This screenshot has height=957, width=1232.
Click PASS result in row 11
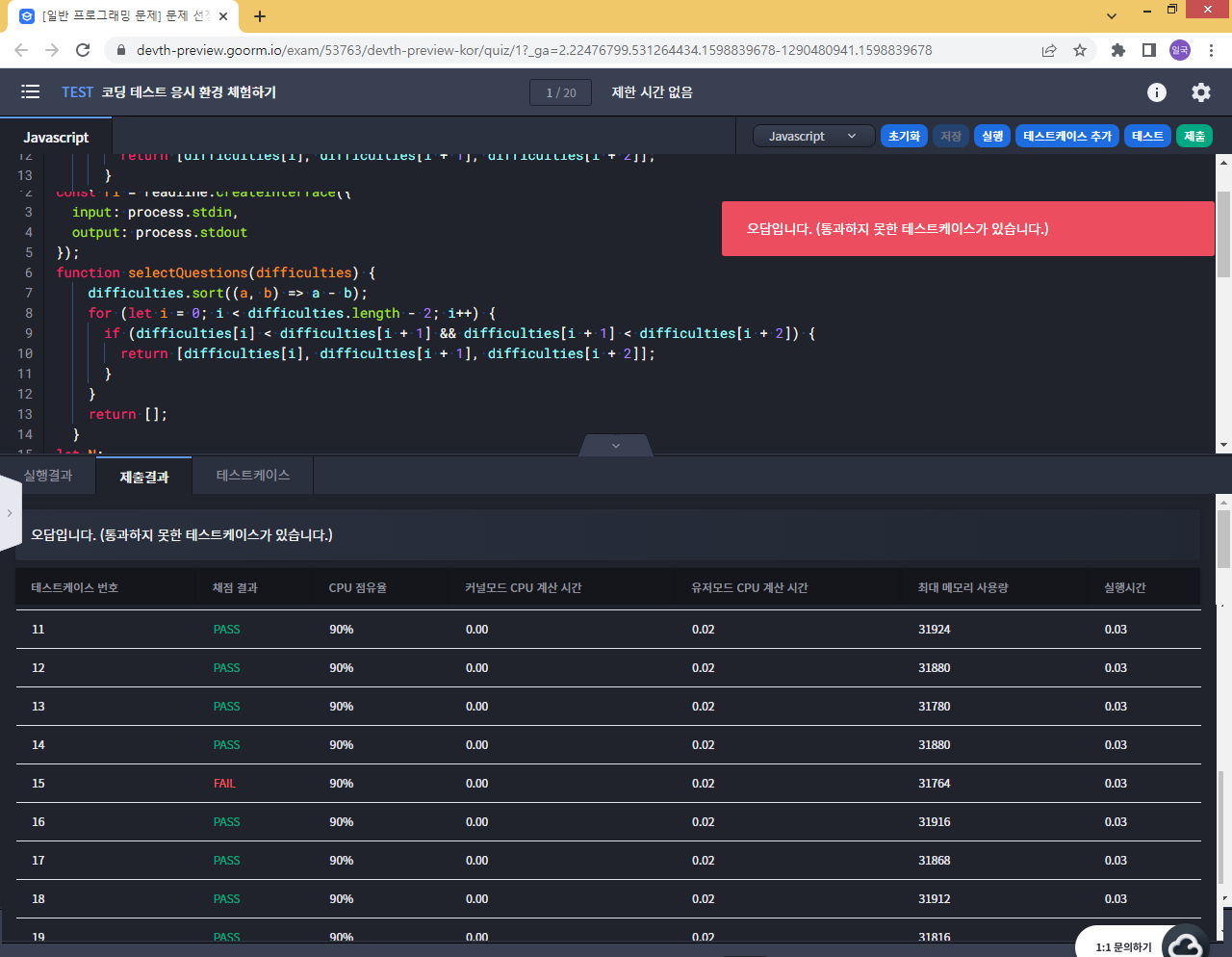[227, 629]
